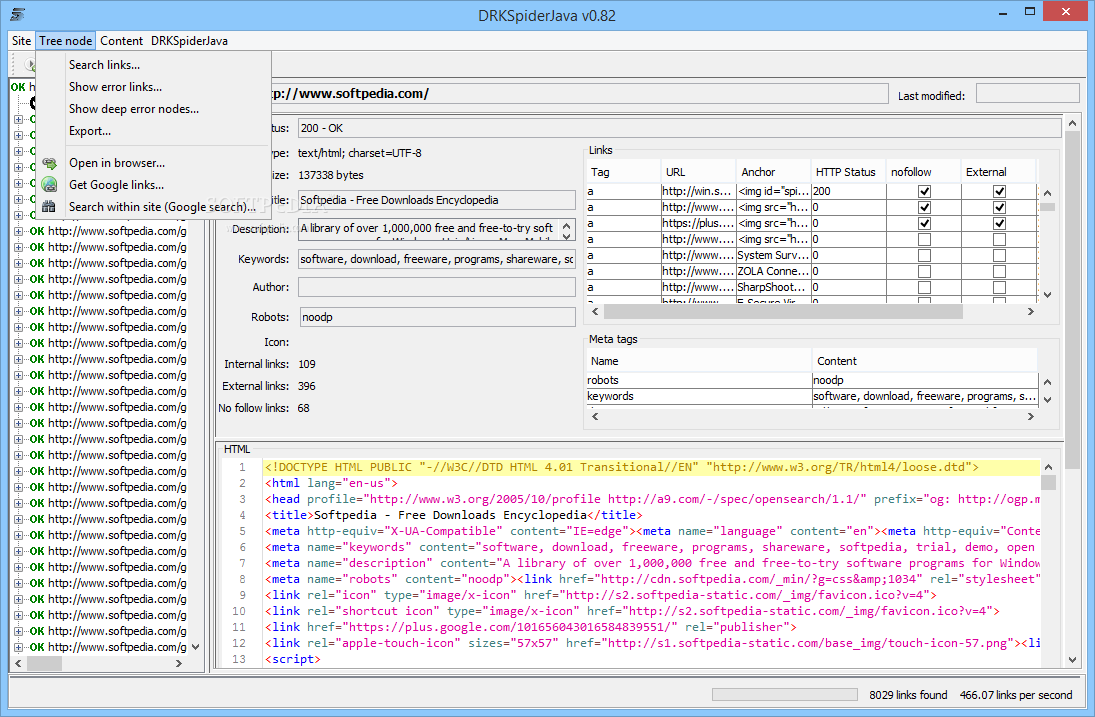The width and height of the screenshot is (1095, 717).
Task: Click the Status field showing 200 - OK
Action: pos(679,128)
